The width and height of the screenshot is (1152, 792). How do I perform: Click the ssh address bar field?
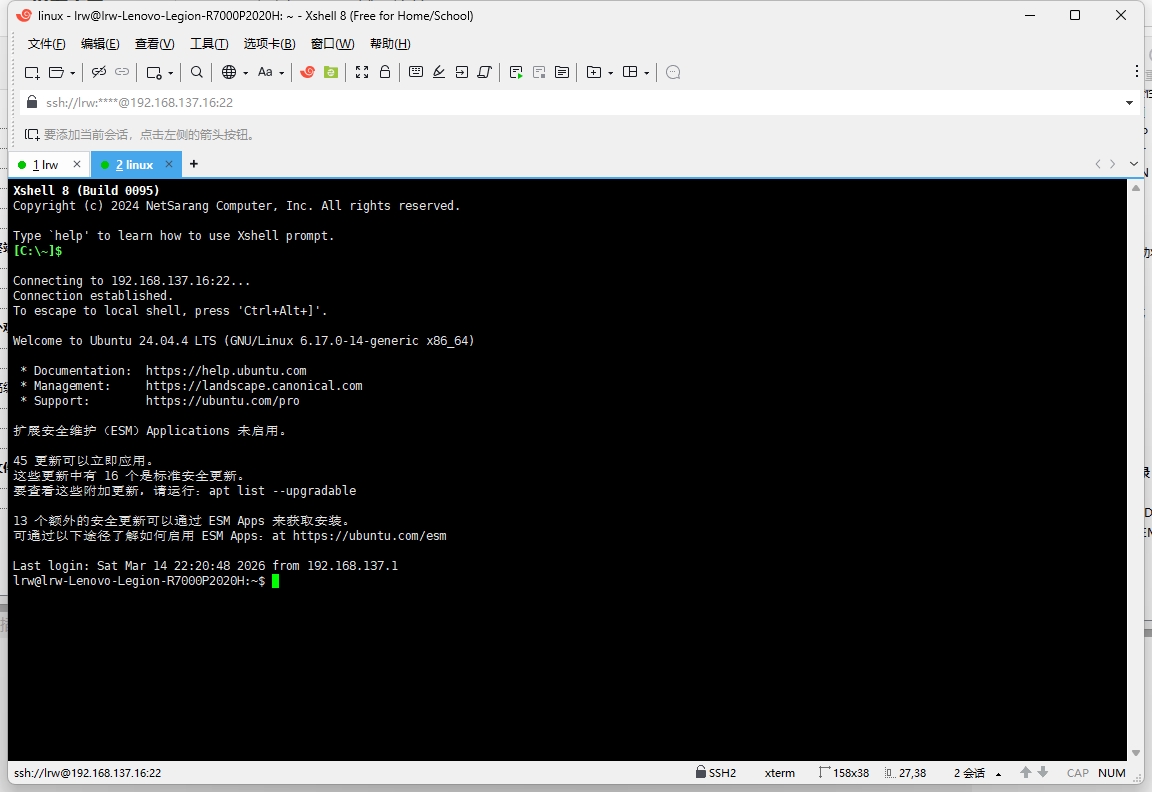click(x=580, y=103)
